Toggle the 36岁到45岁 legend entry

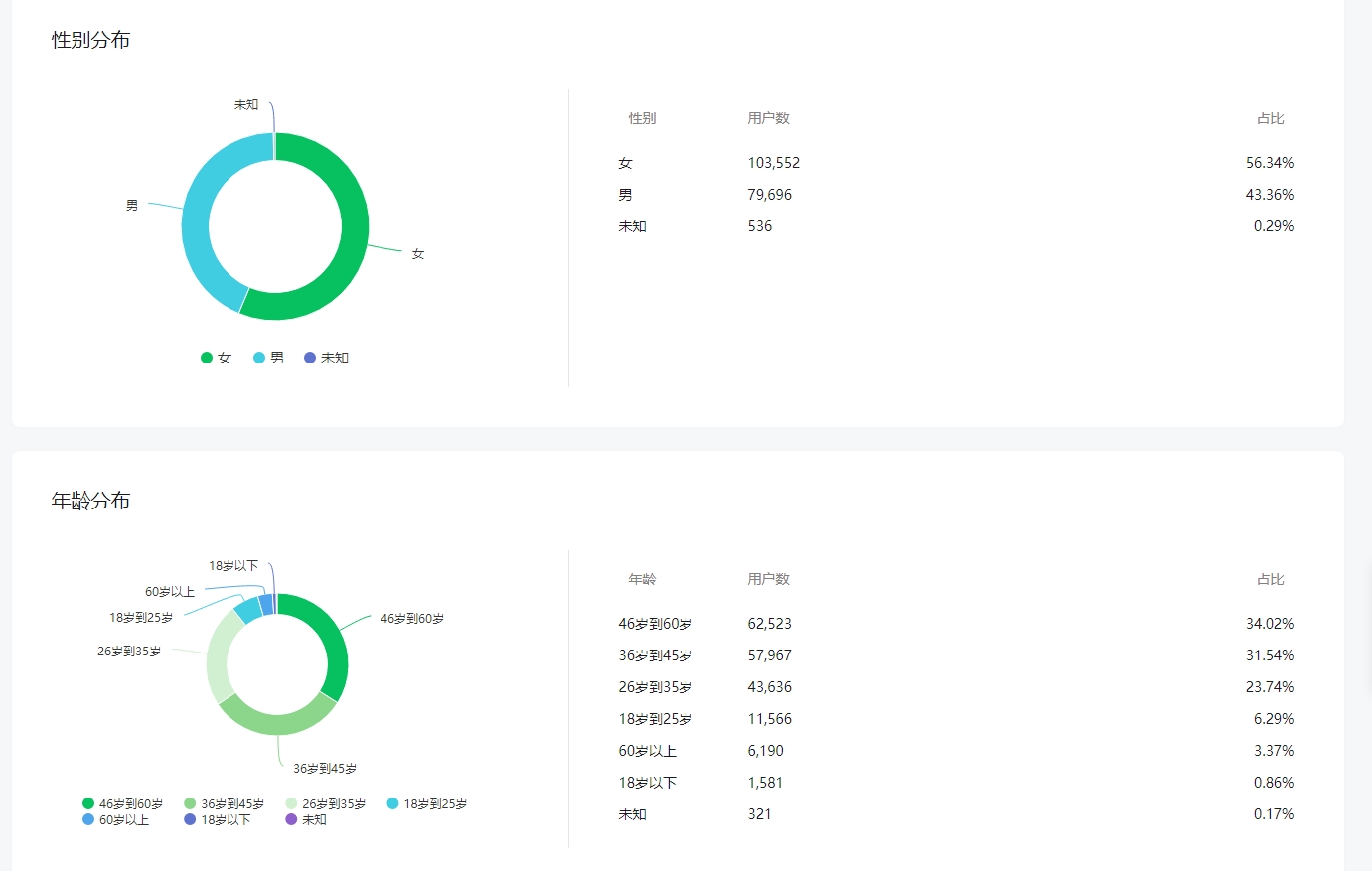coord(224,803)
